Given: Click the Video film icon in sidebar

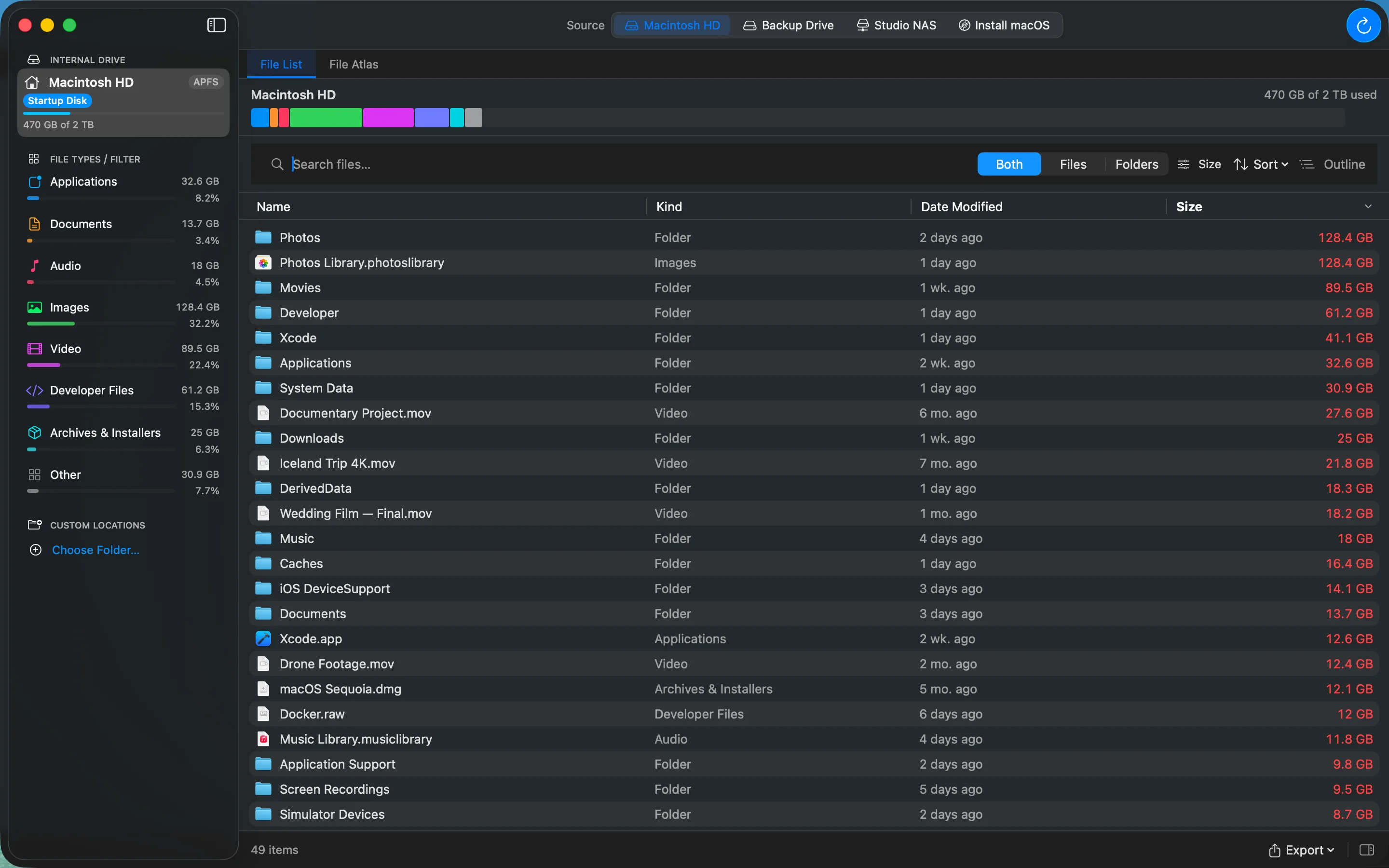Looking at the screenshot, I should (x=34, y=349).
